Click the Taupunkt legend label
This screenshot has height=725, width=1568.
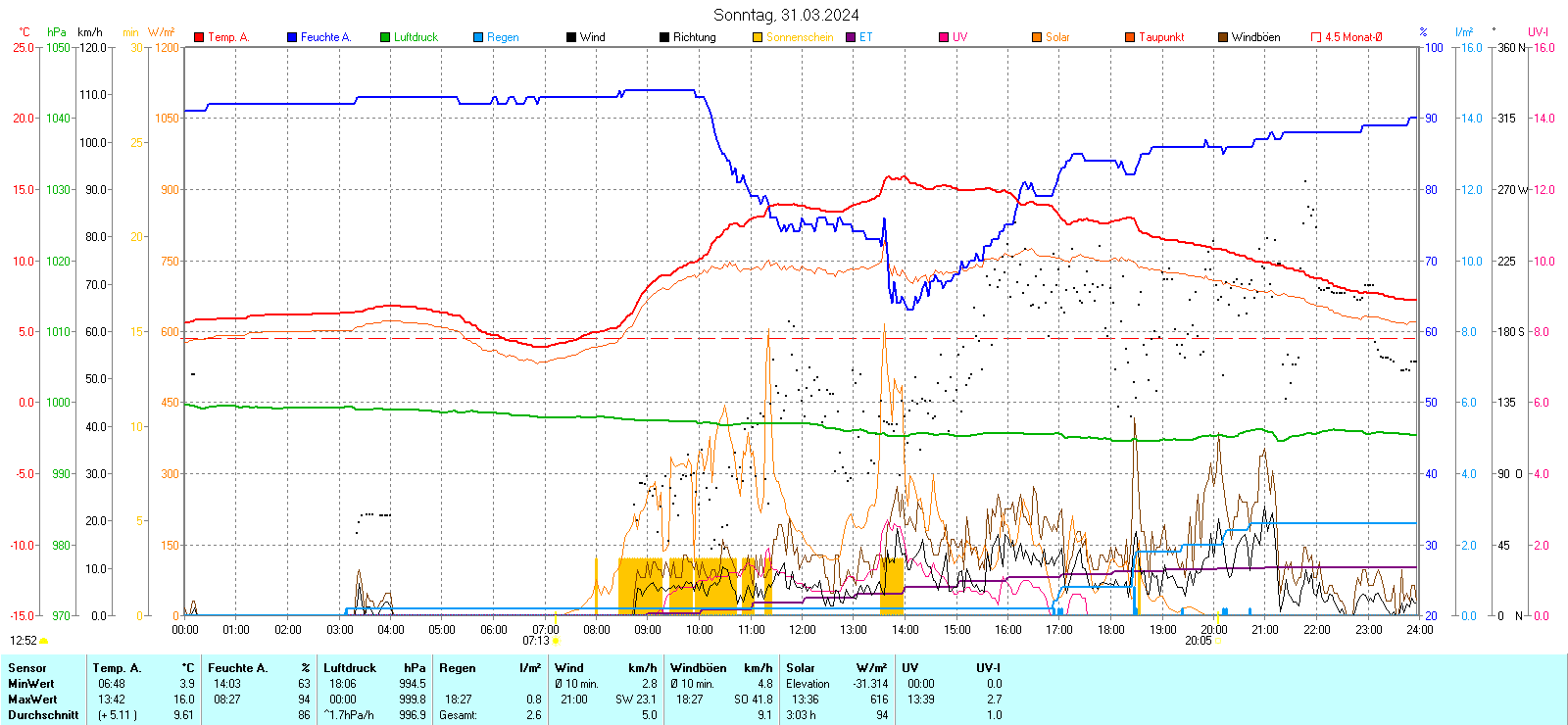pos(1161,37)
